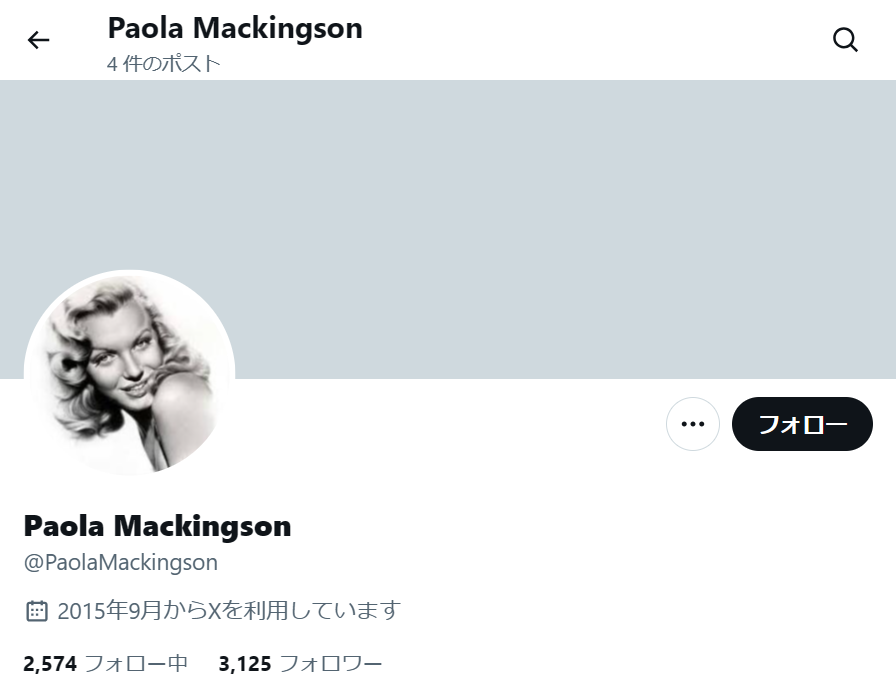896x686 pixels.
Task: Follow Paola Mackingson with the フォロー button
Action: 802,424
